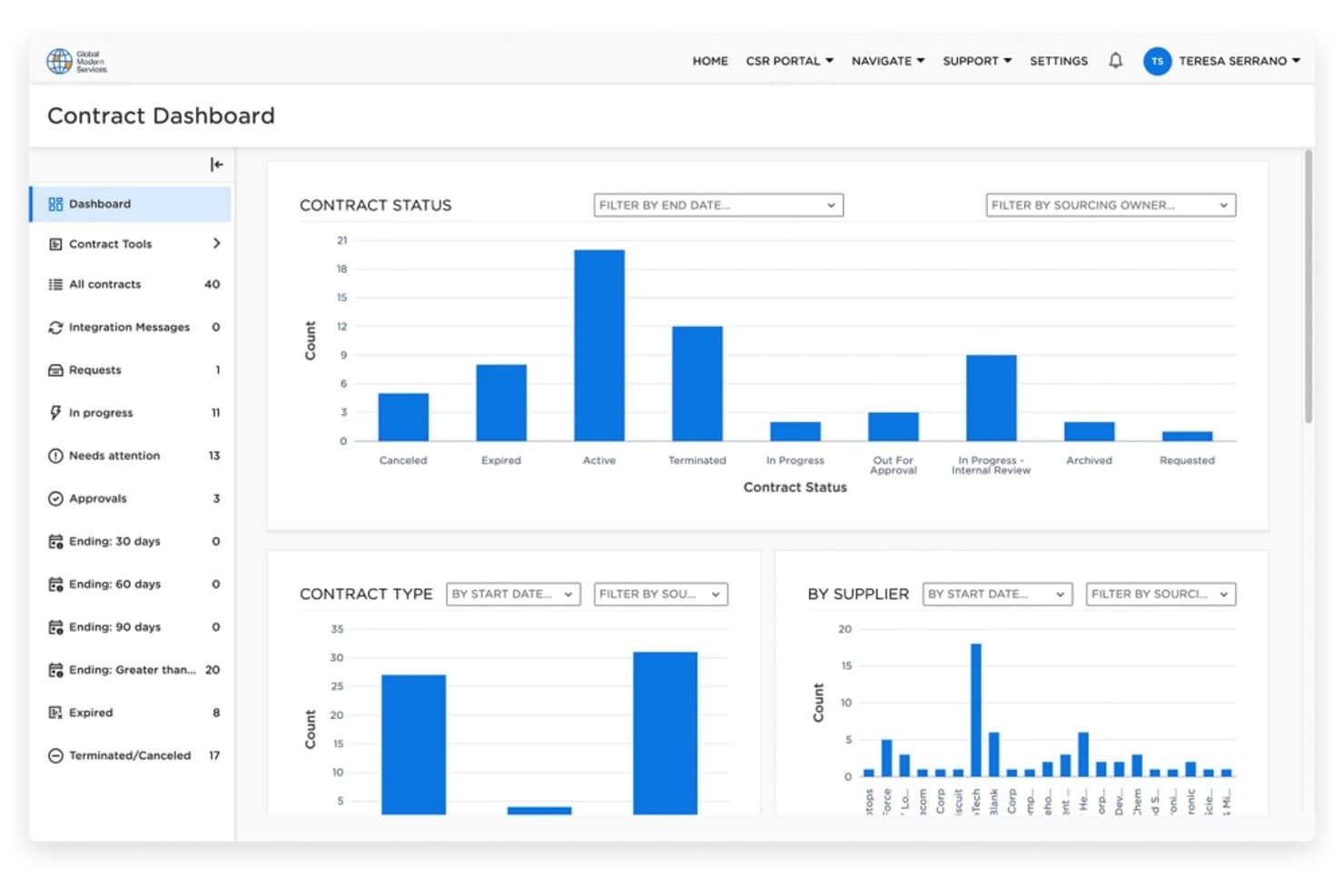Open the Support menu
This screenshot has width=1344, height=896.
tap(976, 61)
